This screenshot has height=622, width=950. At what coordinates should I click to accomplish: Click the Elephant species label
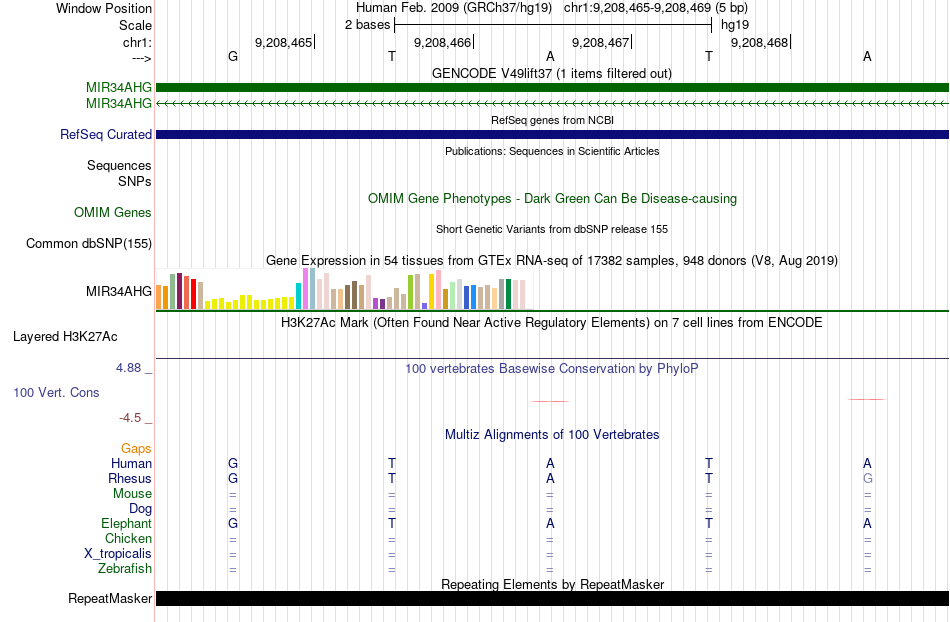click(x=126, y=523)
